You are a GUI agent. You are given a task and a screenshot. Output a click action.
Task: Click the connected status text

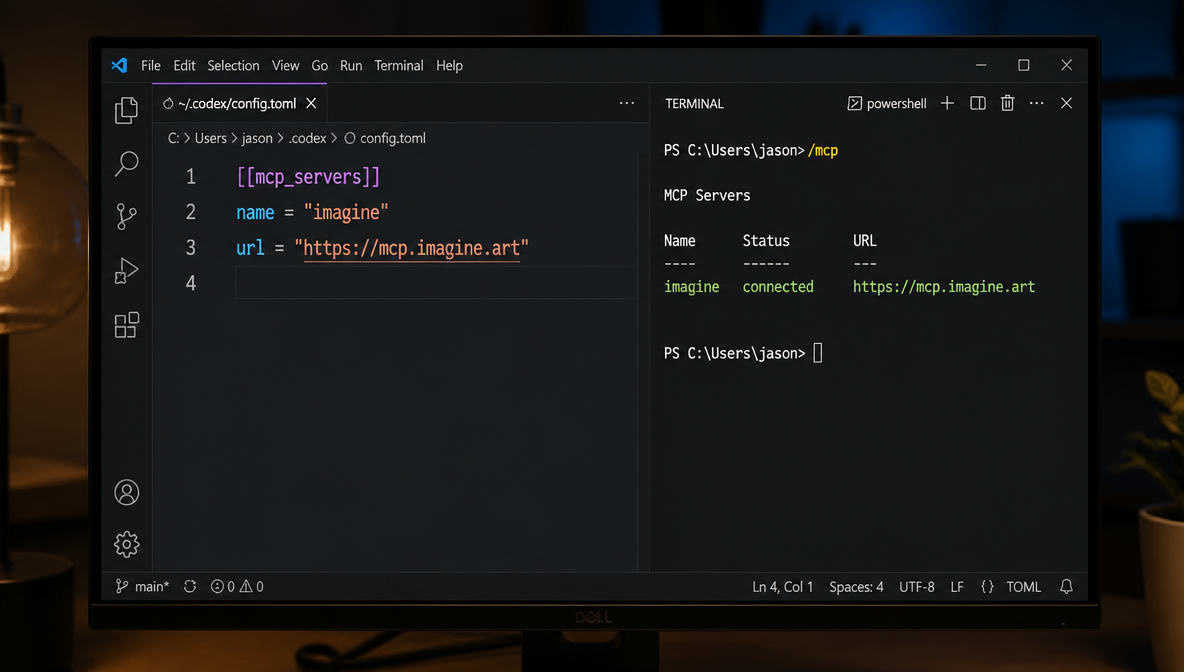click(x=778, y=287)
